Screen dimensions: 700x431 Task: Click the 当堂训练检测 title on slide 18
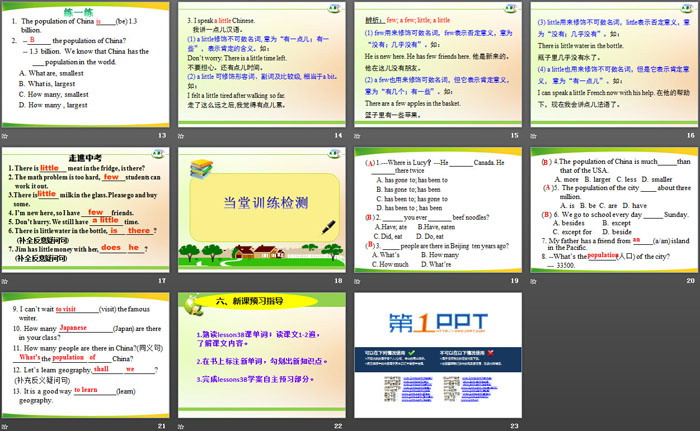point(263,203)
